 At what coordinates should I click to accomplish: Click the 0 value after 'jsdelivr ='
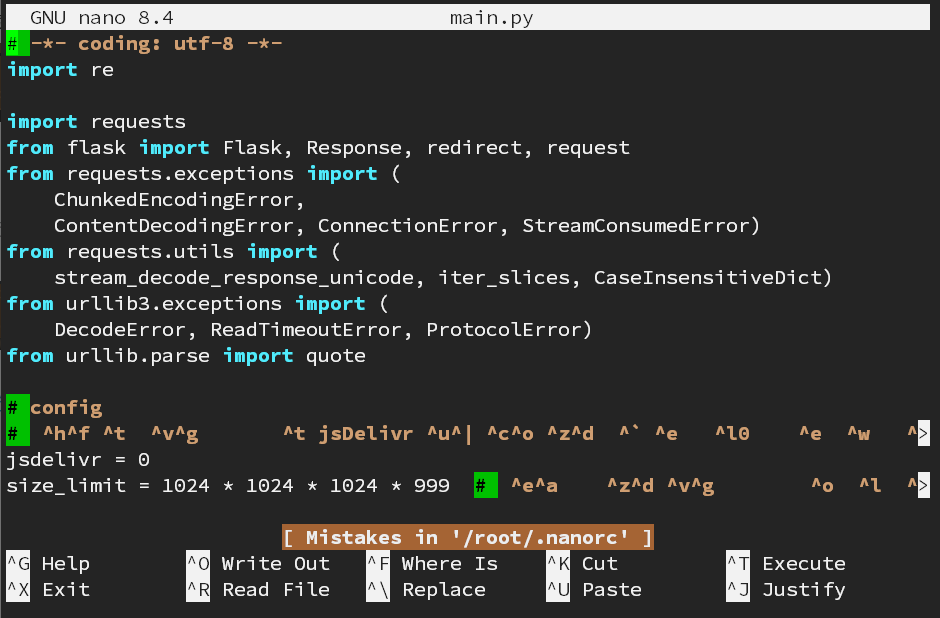(144, 460)
